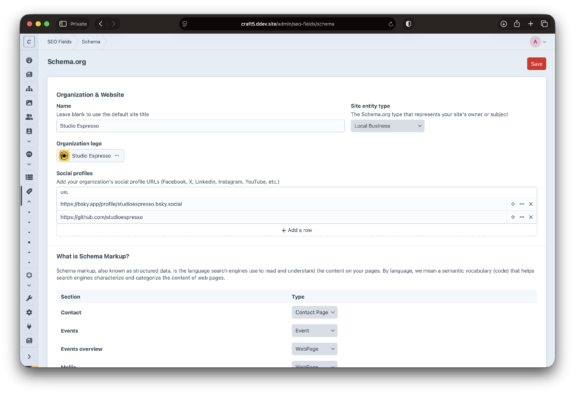The image size is (576, 395).
Task: Click the 'Events overview' section row label
Action: (x=82, y=349)
